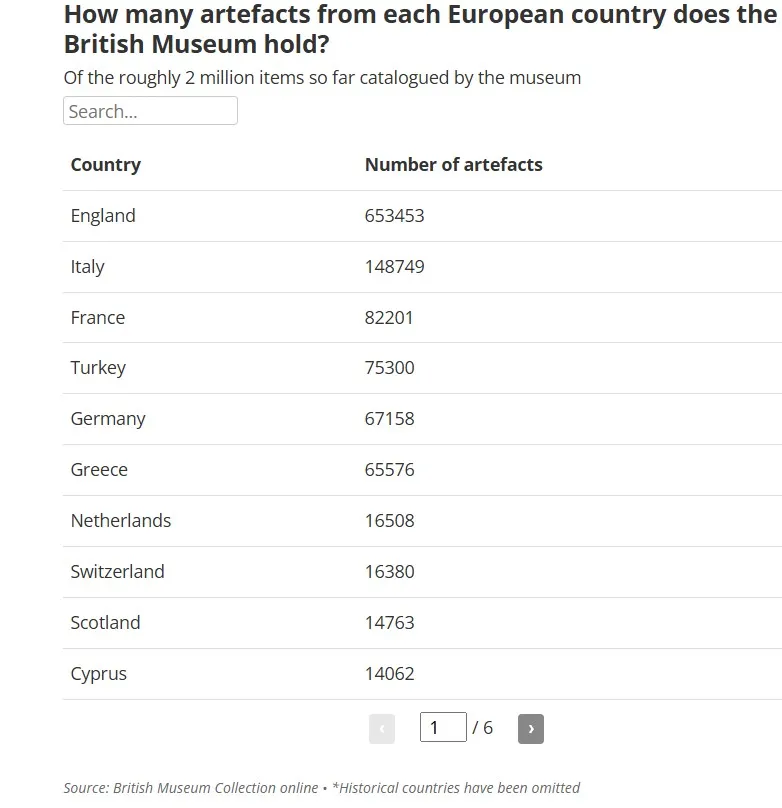Select the Scotland row
The image size is (782, 808).
pyautogui.click(x=422, y=623)
